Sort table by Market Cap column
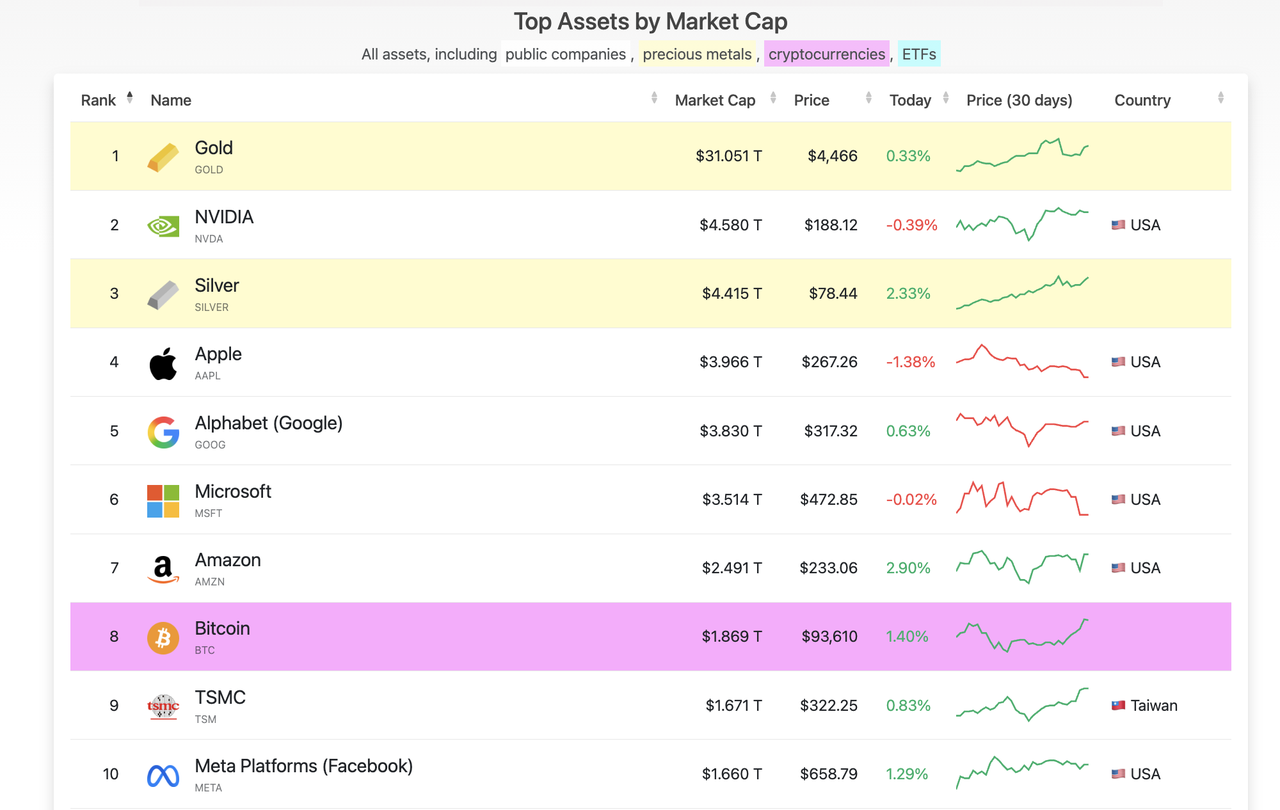The height and width of the screenshot is (810, 1280). 715,100
